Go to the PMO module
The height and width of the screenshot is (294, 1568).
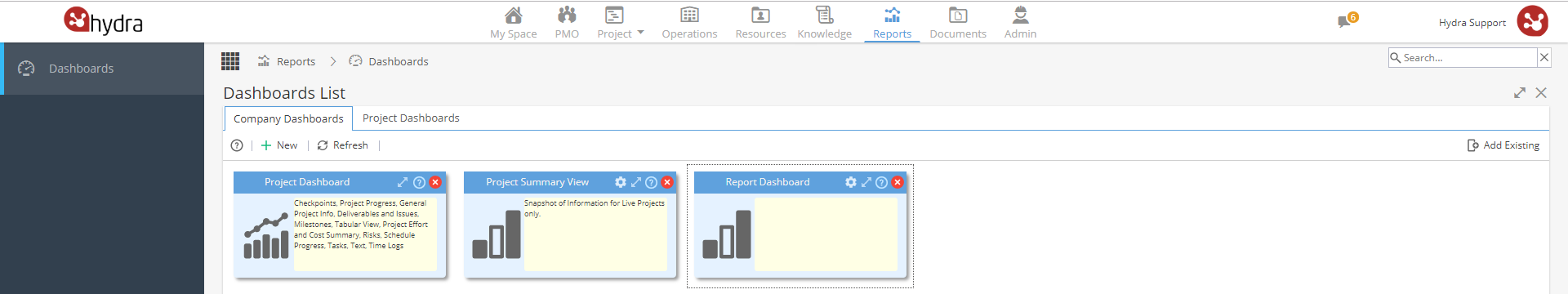coord(567,23)
